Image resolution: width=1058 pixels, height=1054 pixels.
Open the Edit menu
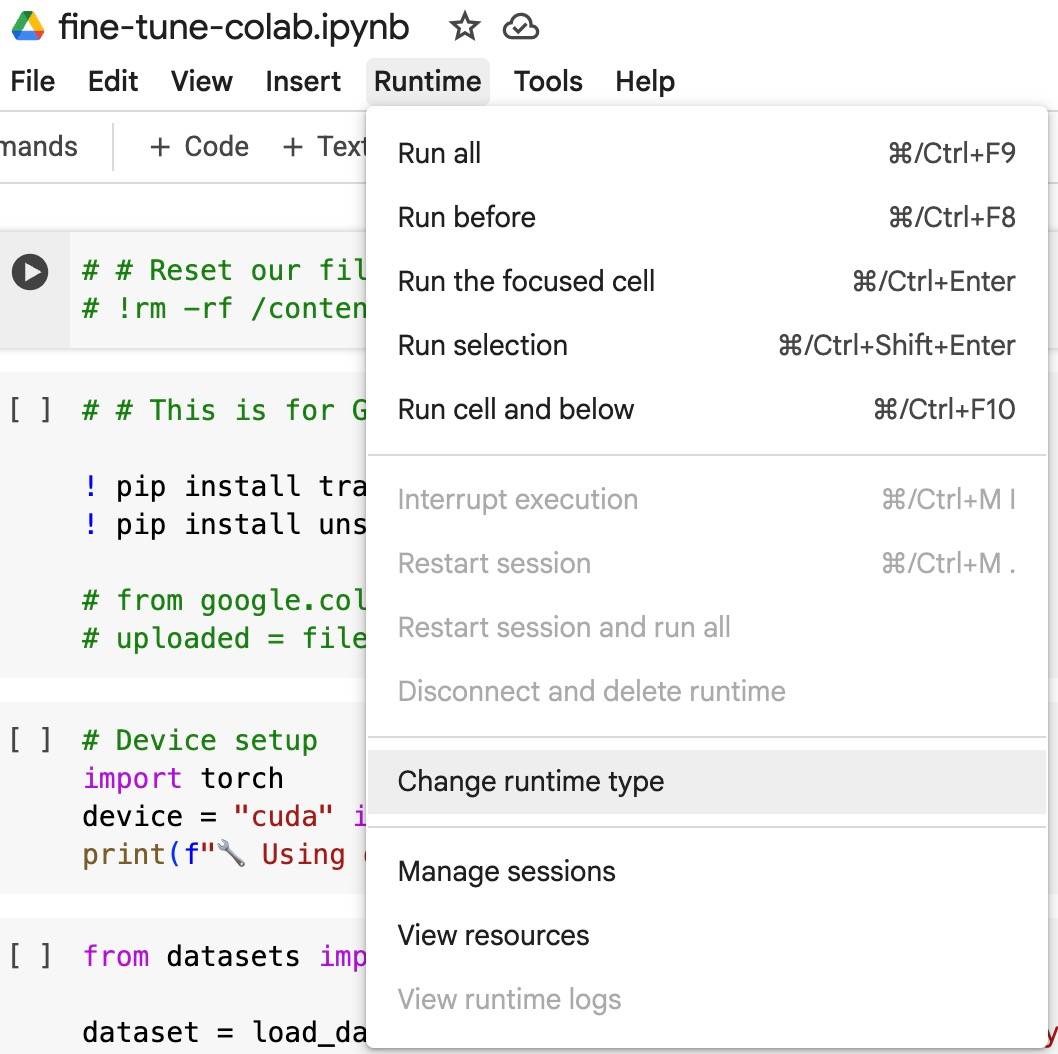[113, 81]
